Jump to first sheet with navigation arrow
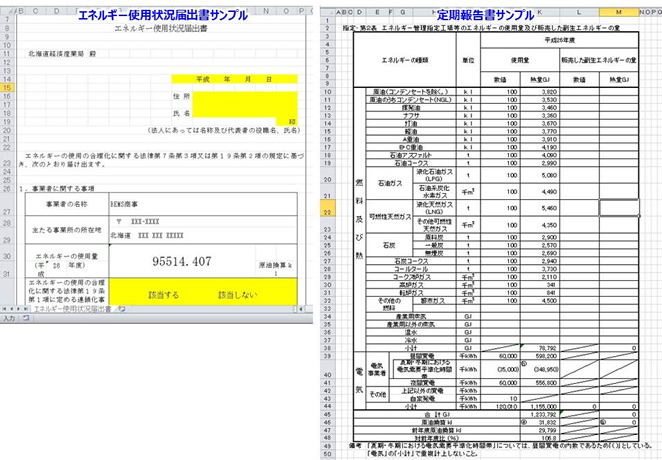The image size is (662, 460). pyautogui.click(x=4, y=309)
